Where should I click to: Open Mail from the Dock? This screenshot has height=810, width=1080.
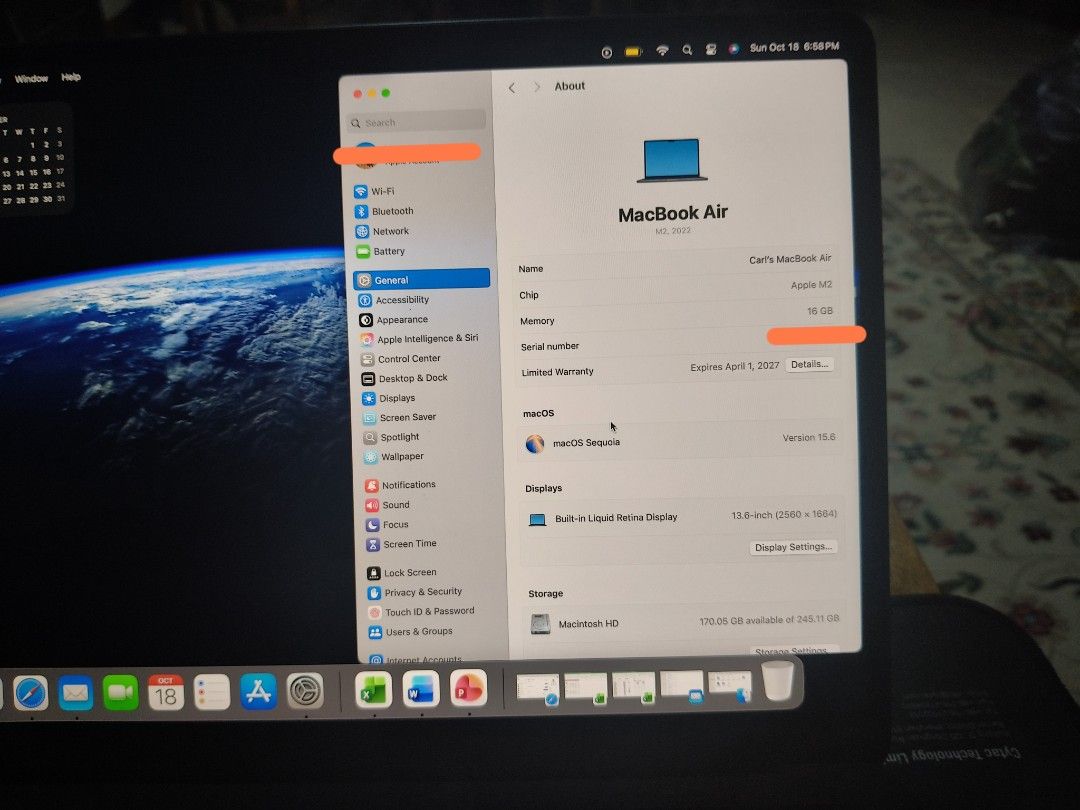pos(75,692)
